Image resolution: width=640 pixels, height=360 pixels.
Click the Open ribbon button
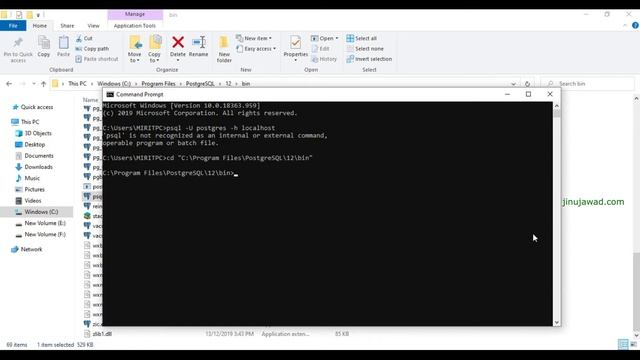coord(324,38)
